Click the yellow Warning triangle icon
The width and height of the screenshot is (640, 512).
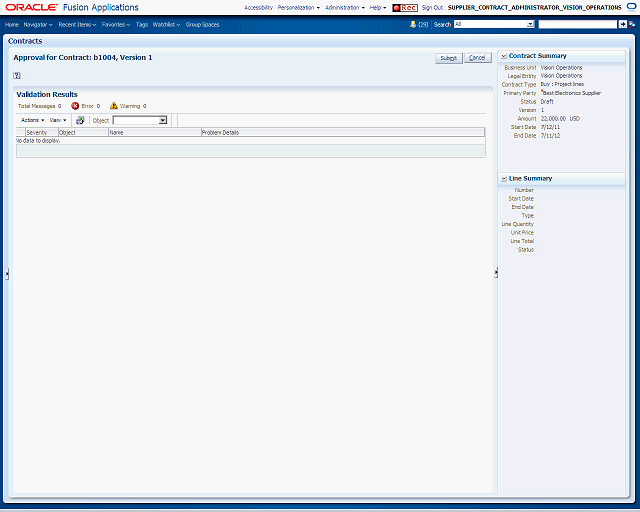point(114,106)
